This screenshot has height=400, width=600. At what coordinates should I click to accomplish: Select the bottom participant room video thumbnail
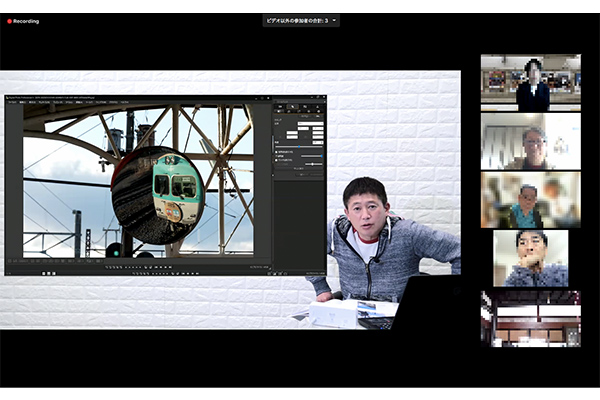[x=530, y=318]
